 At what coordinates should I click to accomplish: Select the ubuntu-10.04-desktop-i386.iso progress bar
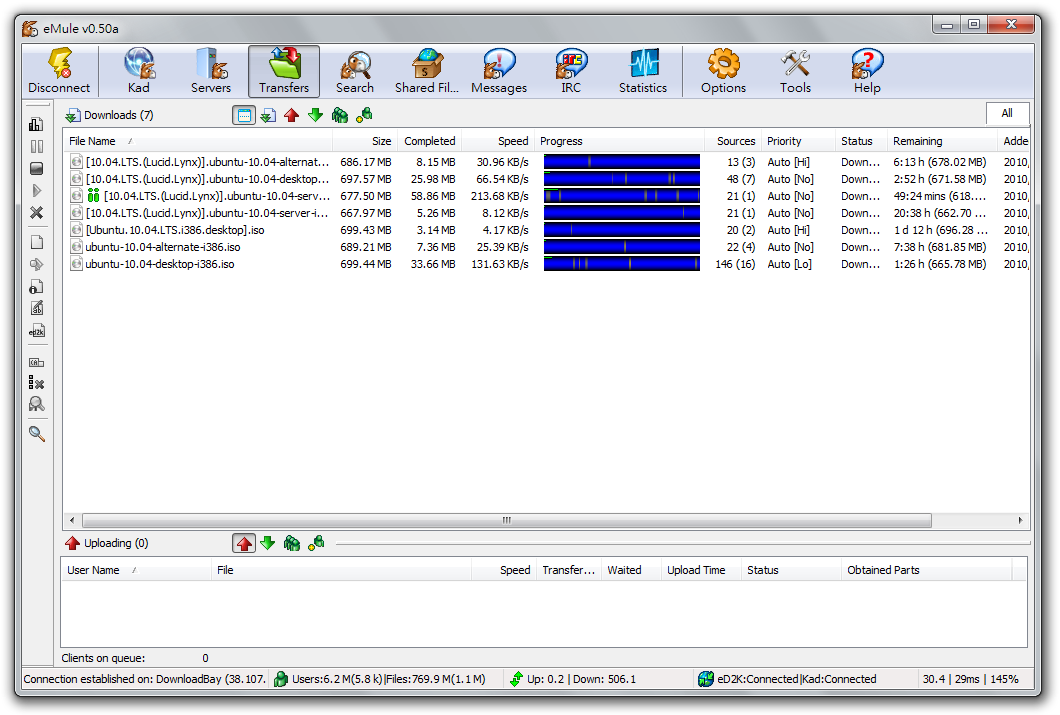[x=622, y=264]
